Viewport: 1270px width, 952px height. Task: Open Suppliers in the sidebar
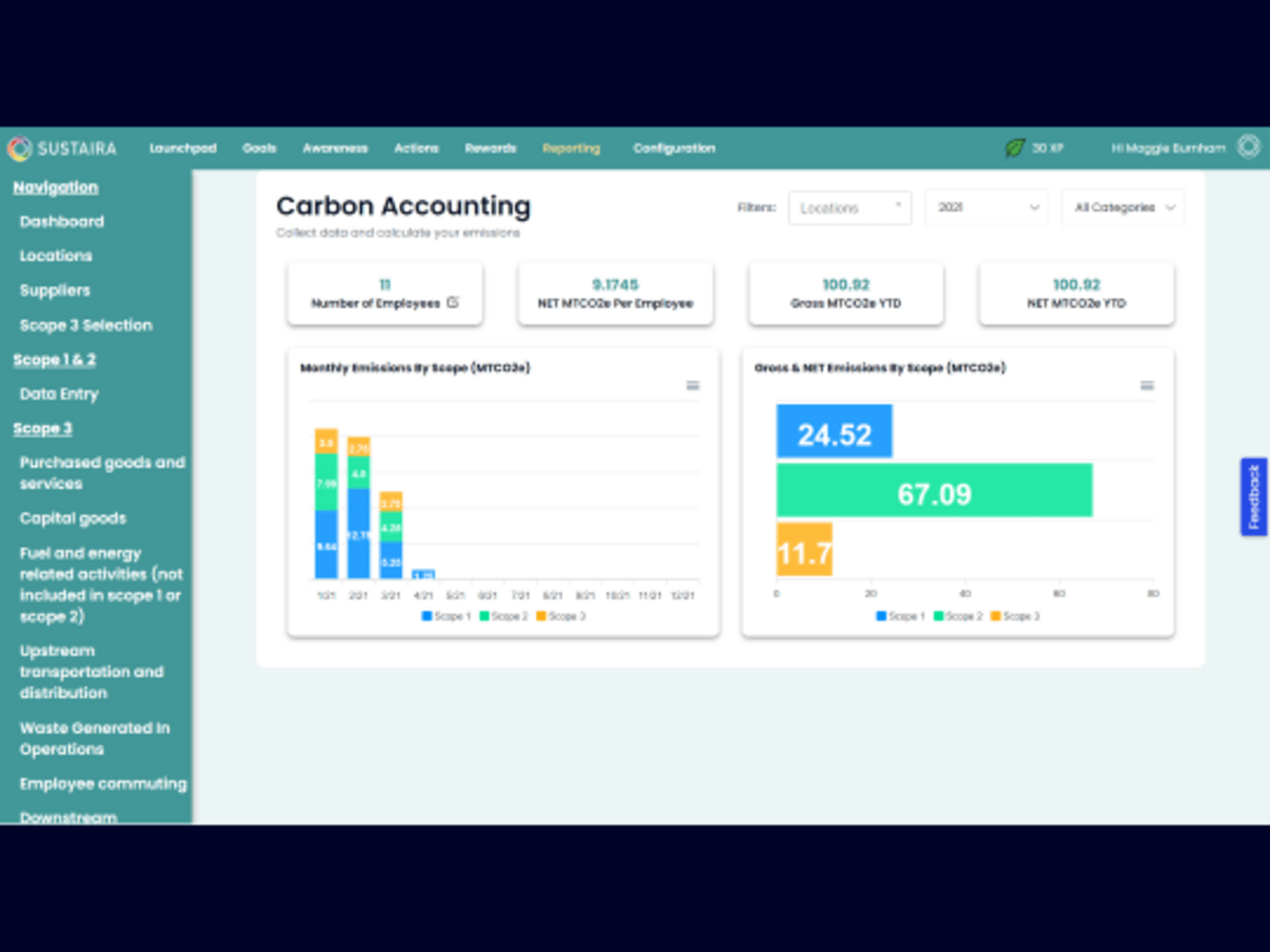click(x=55, y=291)
